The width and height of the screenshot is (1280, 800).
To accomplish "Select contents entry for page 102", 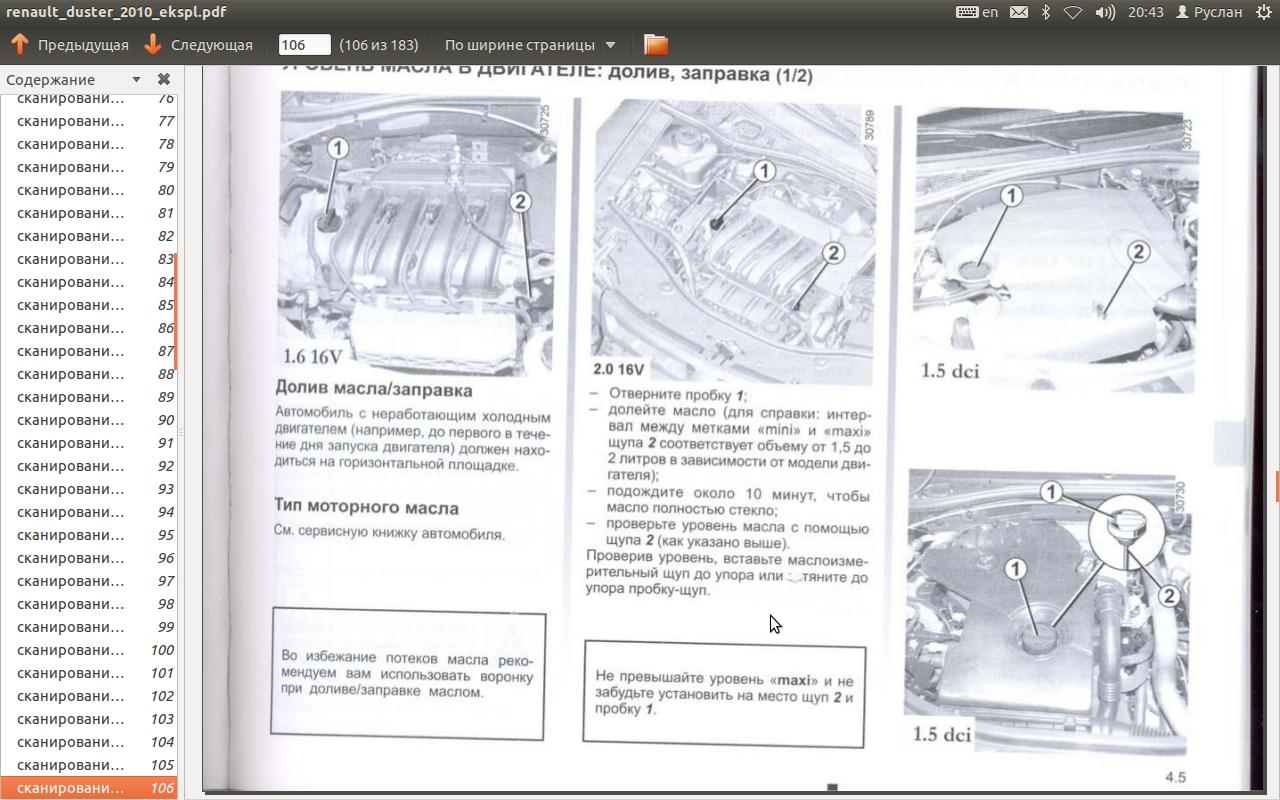I will 89,696.
